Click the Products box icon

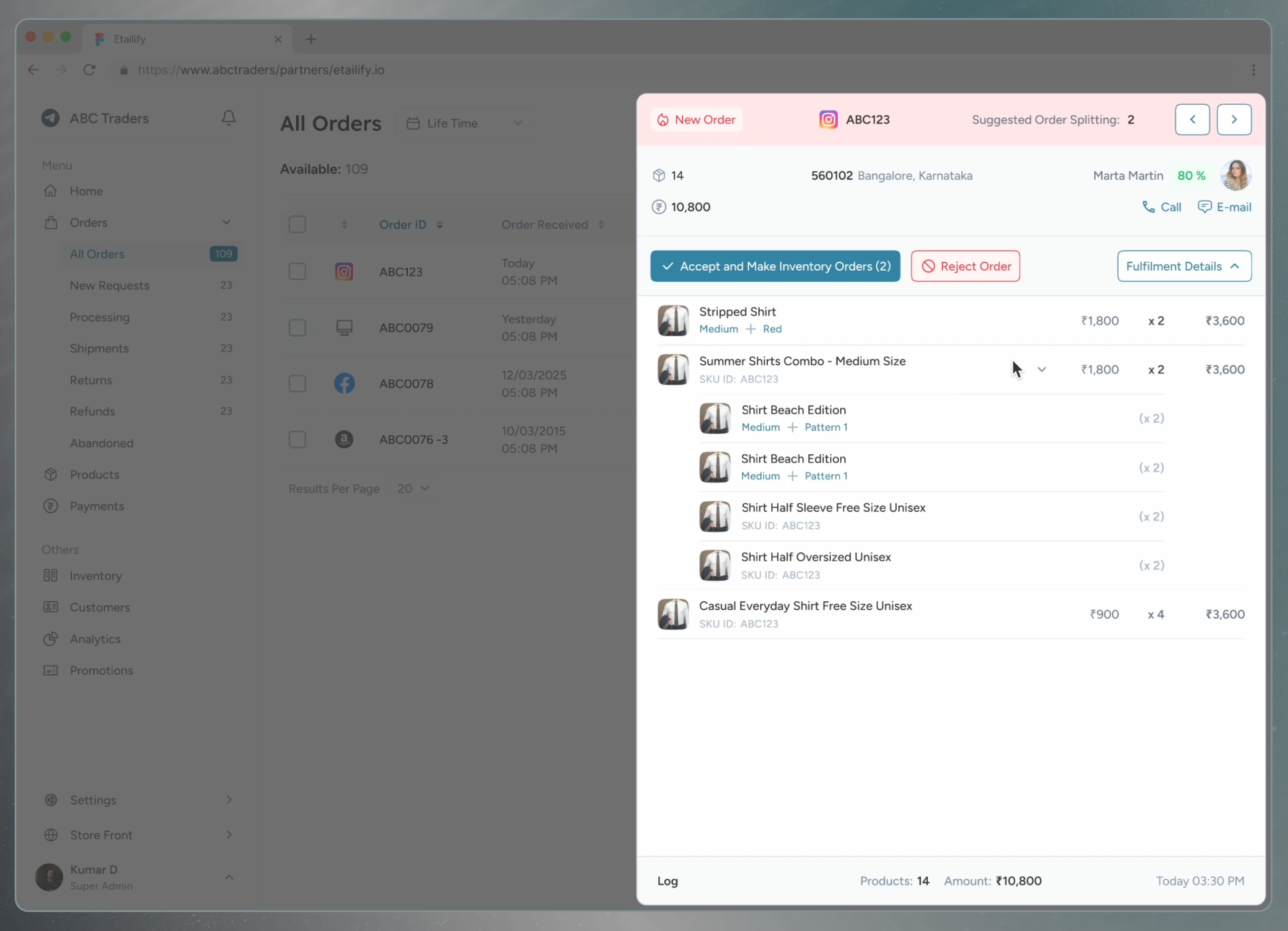(x=50, y=474)
